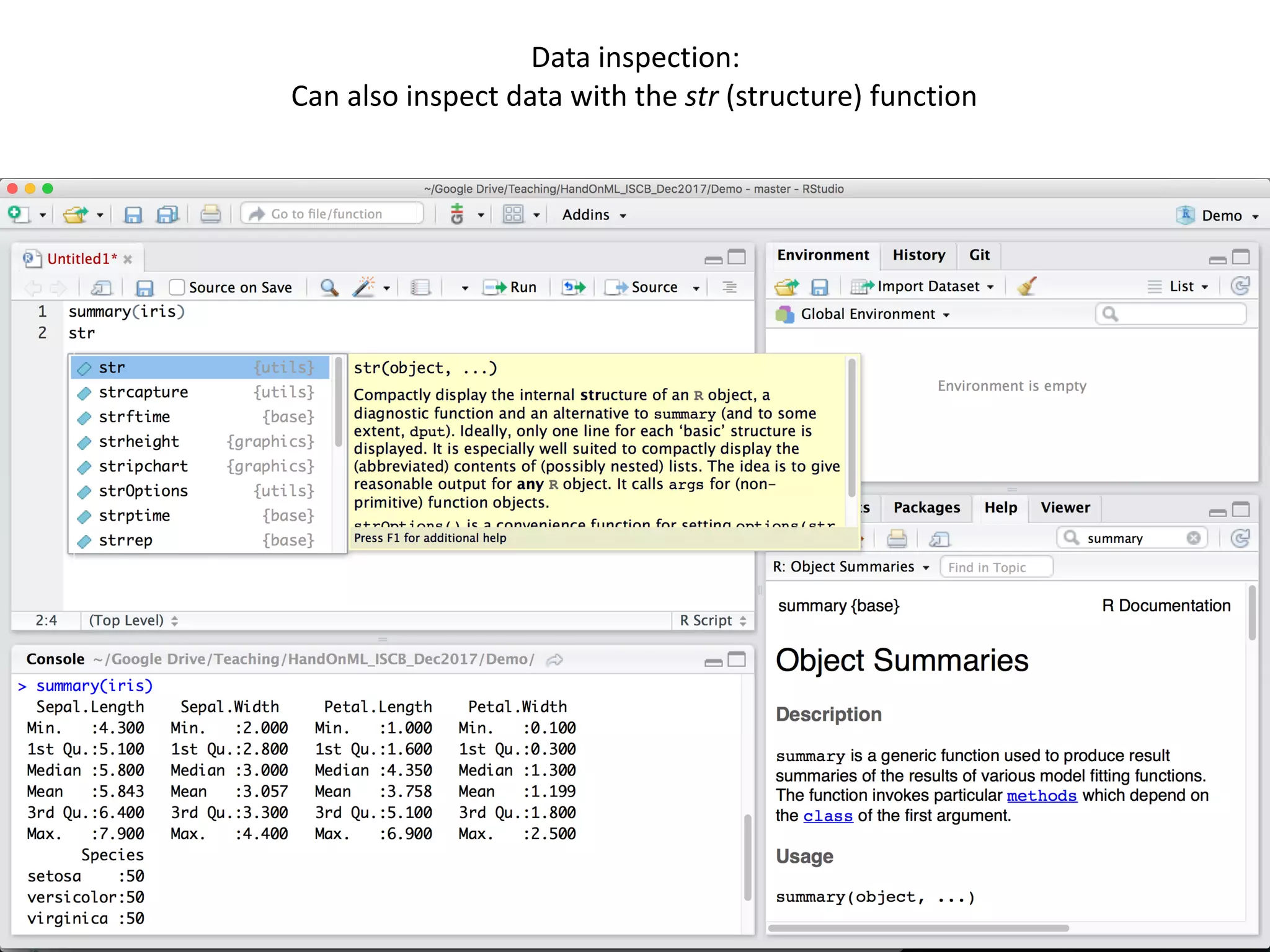The width and height of the screenshot is (1270, 952).
Task: Click the Help show in new window icon
Action: [x=939, y=539]
